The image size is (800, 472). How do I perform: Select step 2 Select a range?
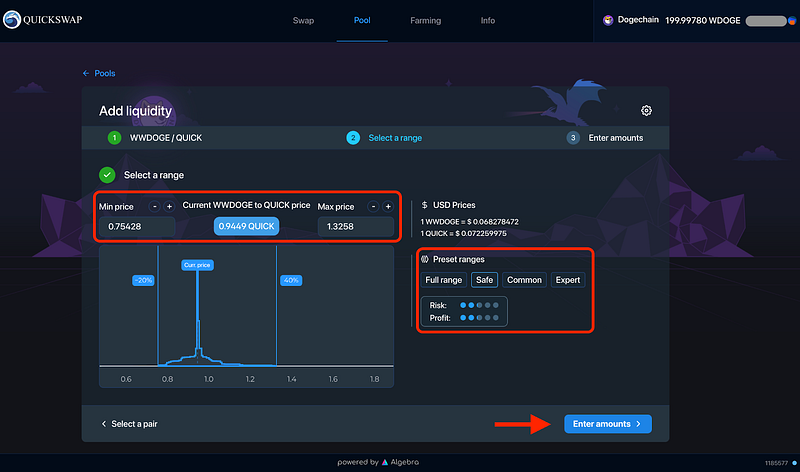pos(384,138)
